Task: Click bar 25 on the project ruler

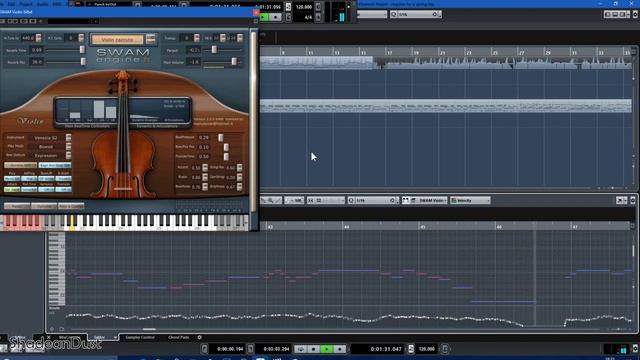Action: [x=495, y=53]
